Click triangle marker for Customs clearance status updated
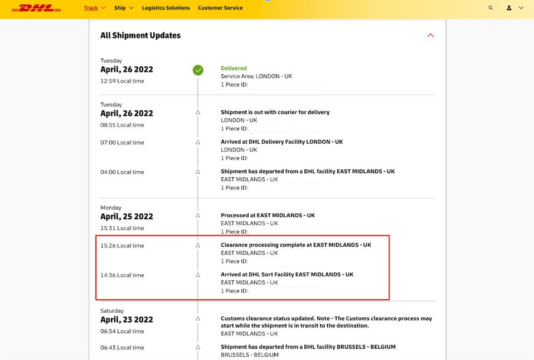This screenshot has height=360, width=534. click(198, 318)
